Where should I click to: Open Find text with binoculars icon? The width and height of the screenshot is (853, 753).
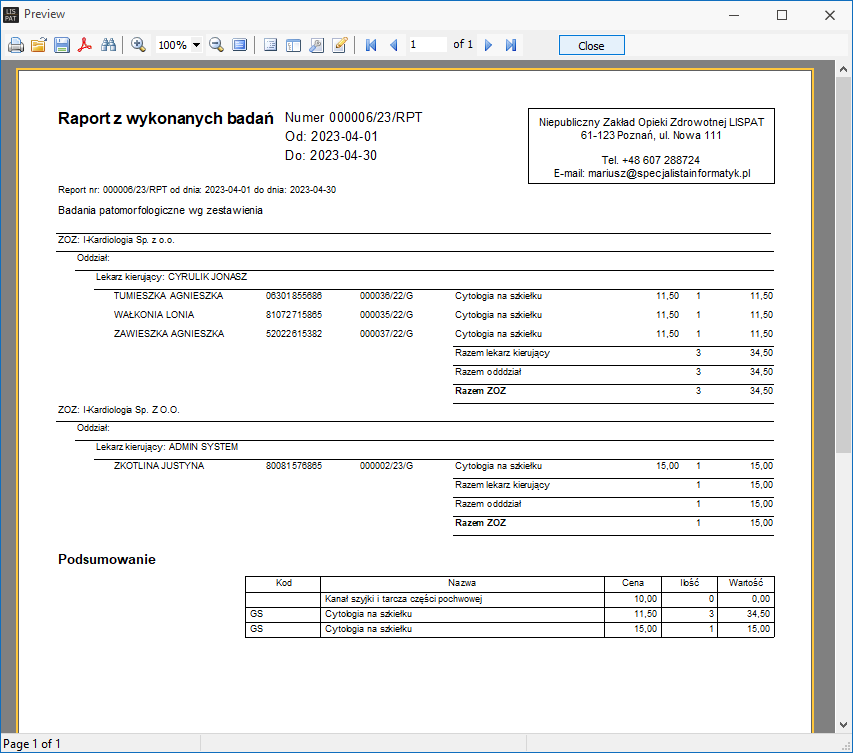109,45
